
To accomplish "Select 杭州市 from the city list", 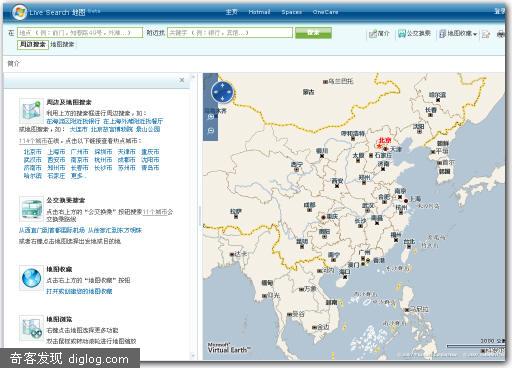I will click(x=103, y=160).
